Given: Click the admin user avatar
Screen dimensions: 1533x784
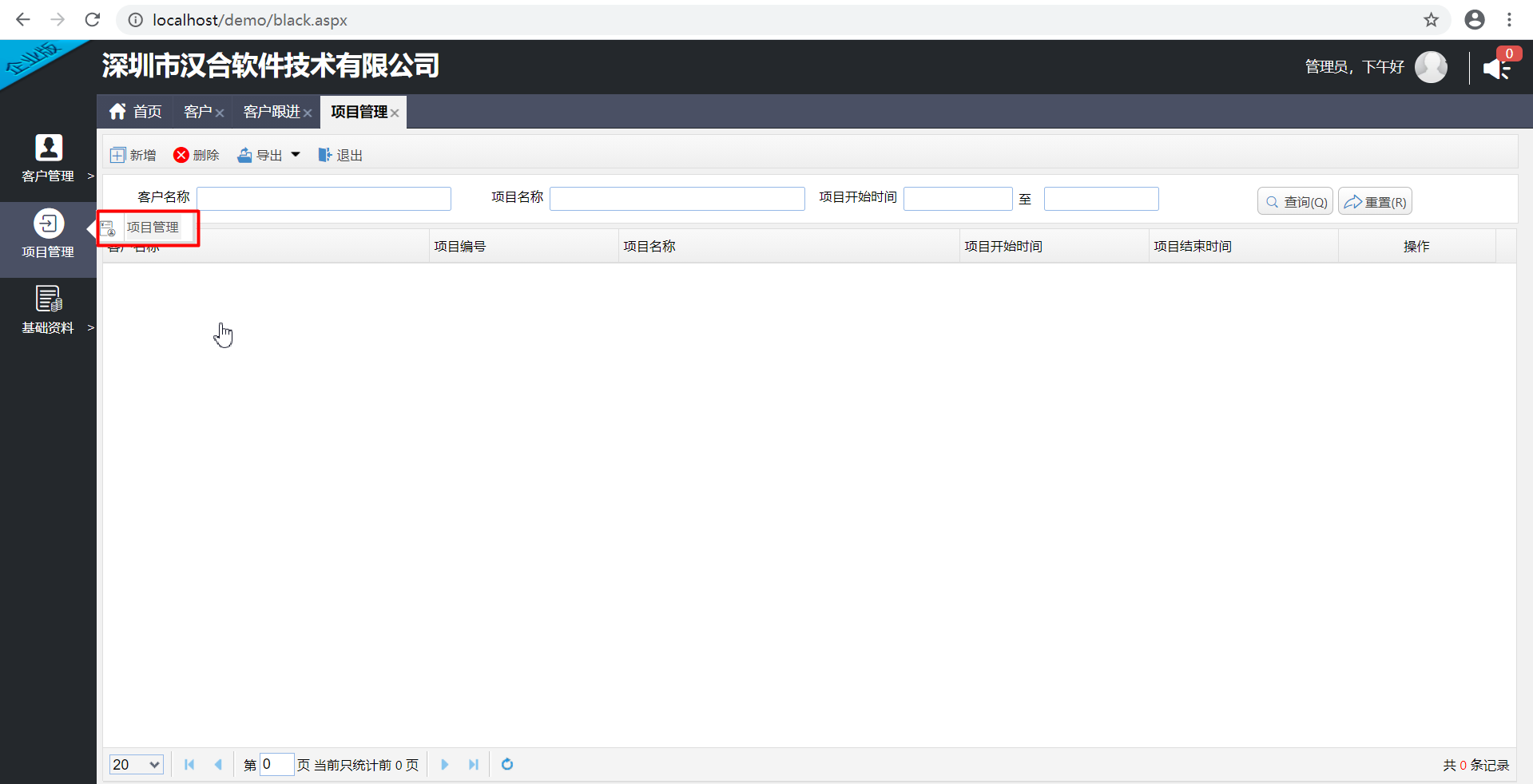Looking at the screenshot, I should [x=1430, y=67].
